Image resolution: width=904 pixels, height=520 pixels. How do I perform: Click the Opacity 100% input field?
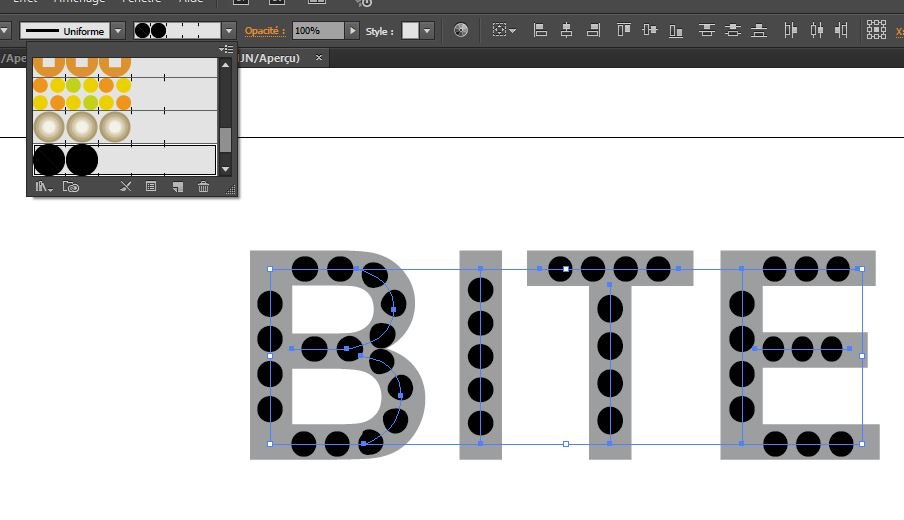[x=317, y=31]
